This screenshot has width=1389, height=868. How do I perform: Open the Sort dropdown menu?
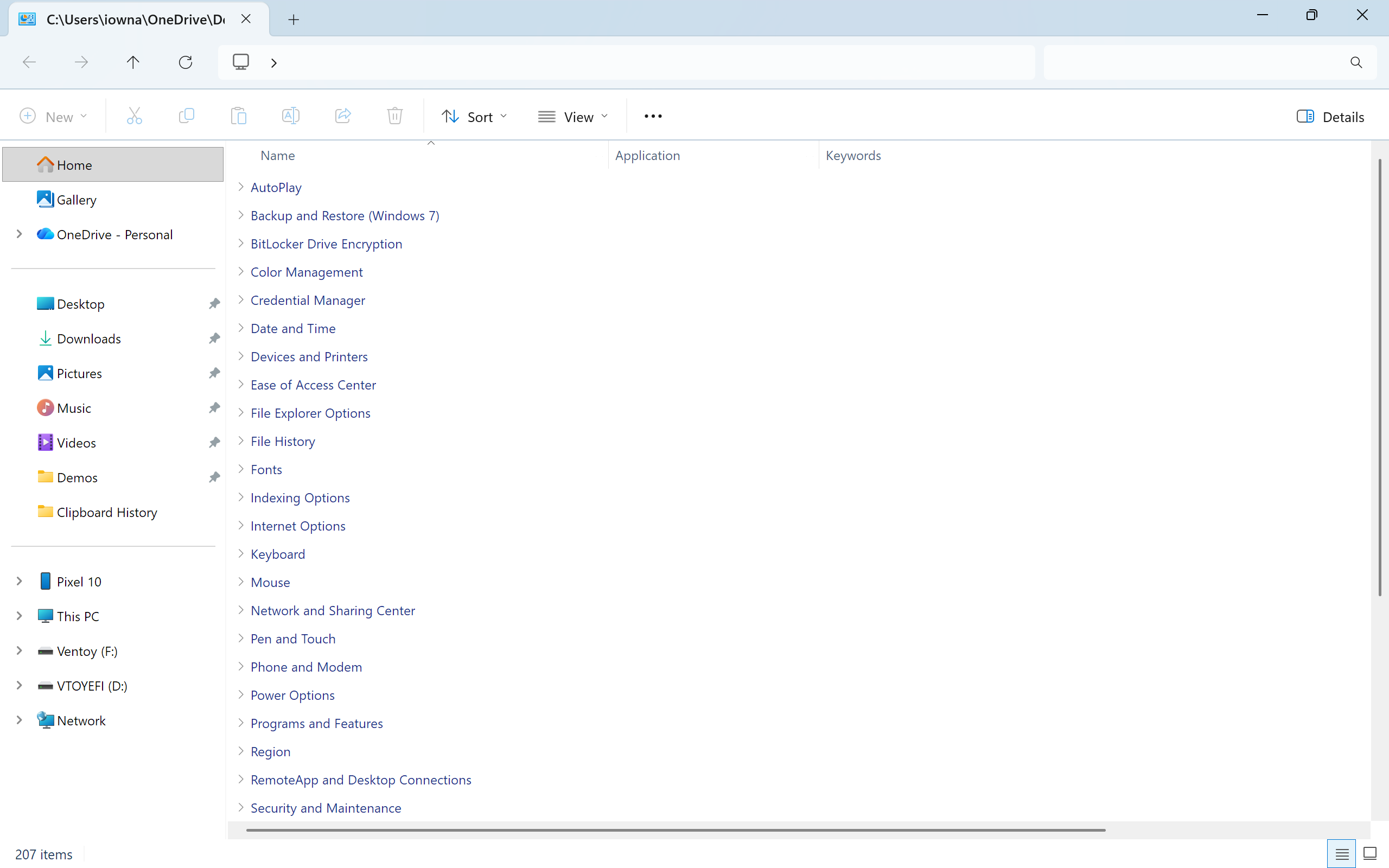coord(474,117)
